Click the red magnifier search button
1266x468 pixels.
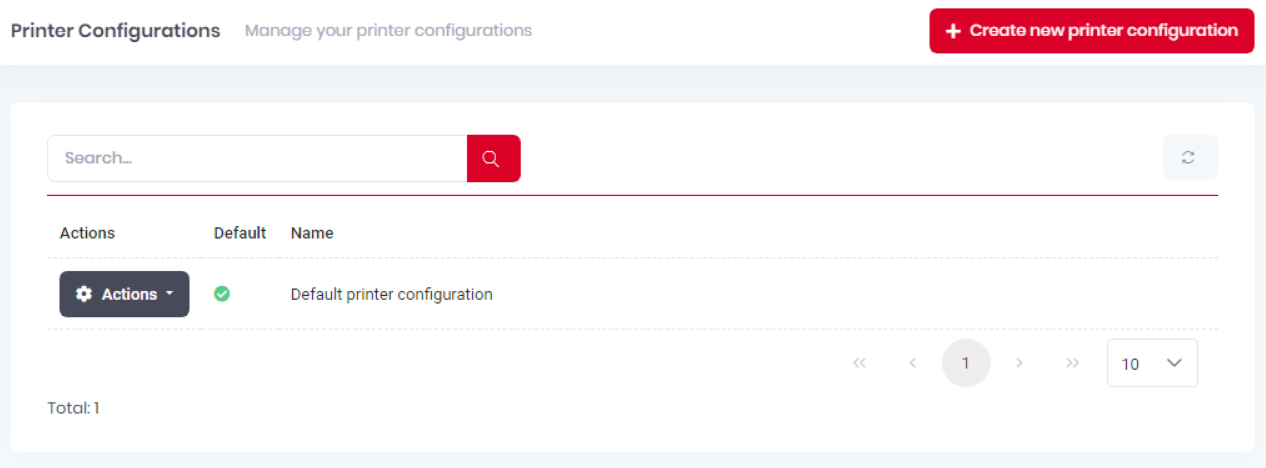(493, 158)
